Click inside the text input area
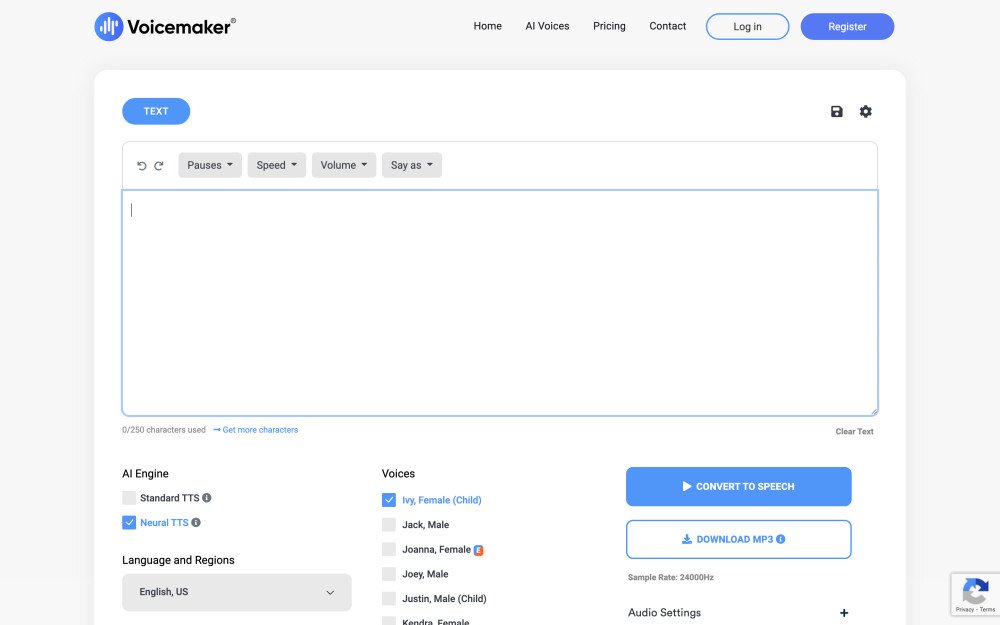The width and height of the screenshot is (1000, 625). (x=500, y=302)
